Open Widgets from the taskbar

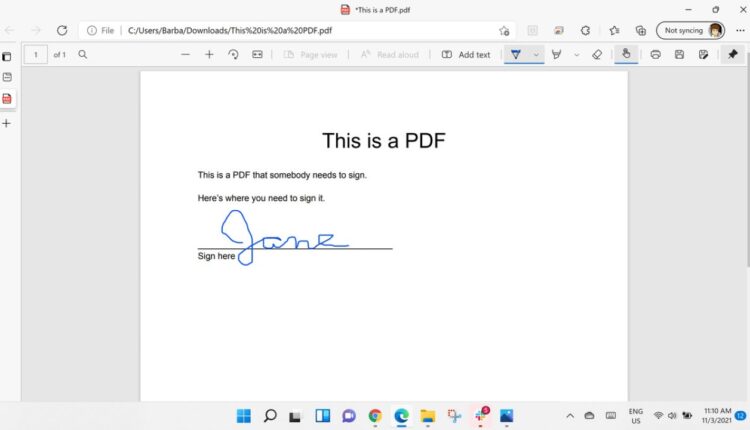tap(322, 416)
